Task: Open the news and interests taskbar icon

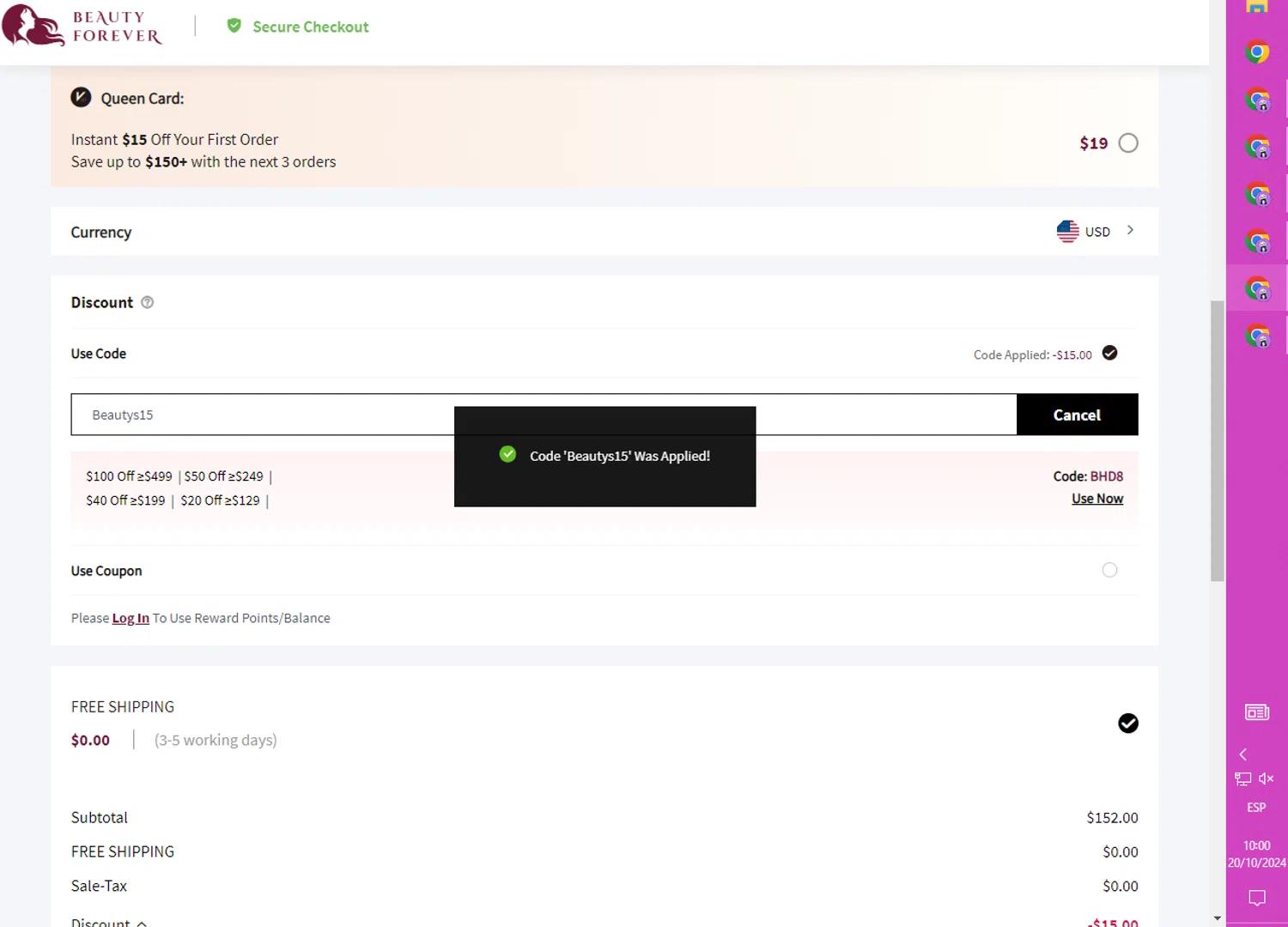Action: (1257, 712)
